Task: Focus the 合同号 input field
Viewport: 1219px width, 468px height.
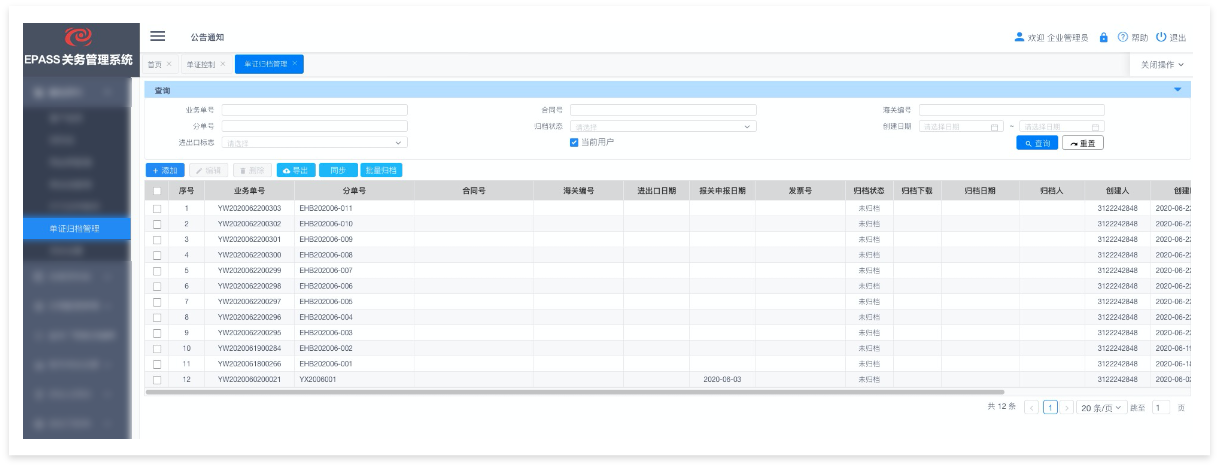Action: [x=663, y=110]
